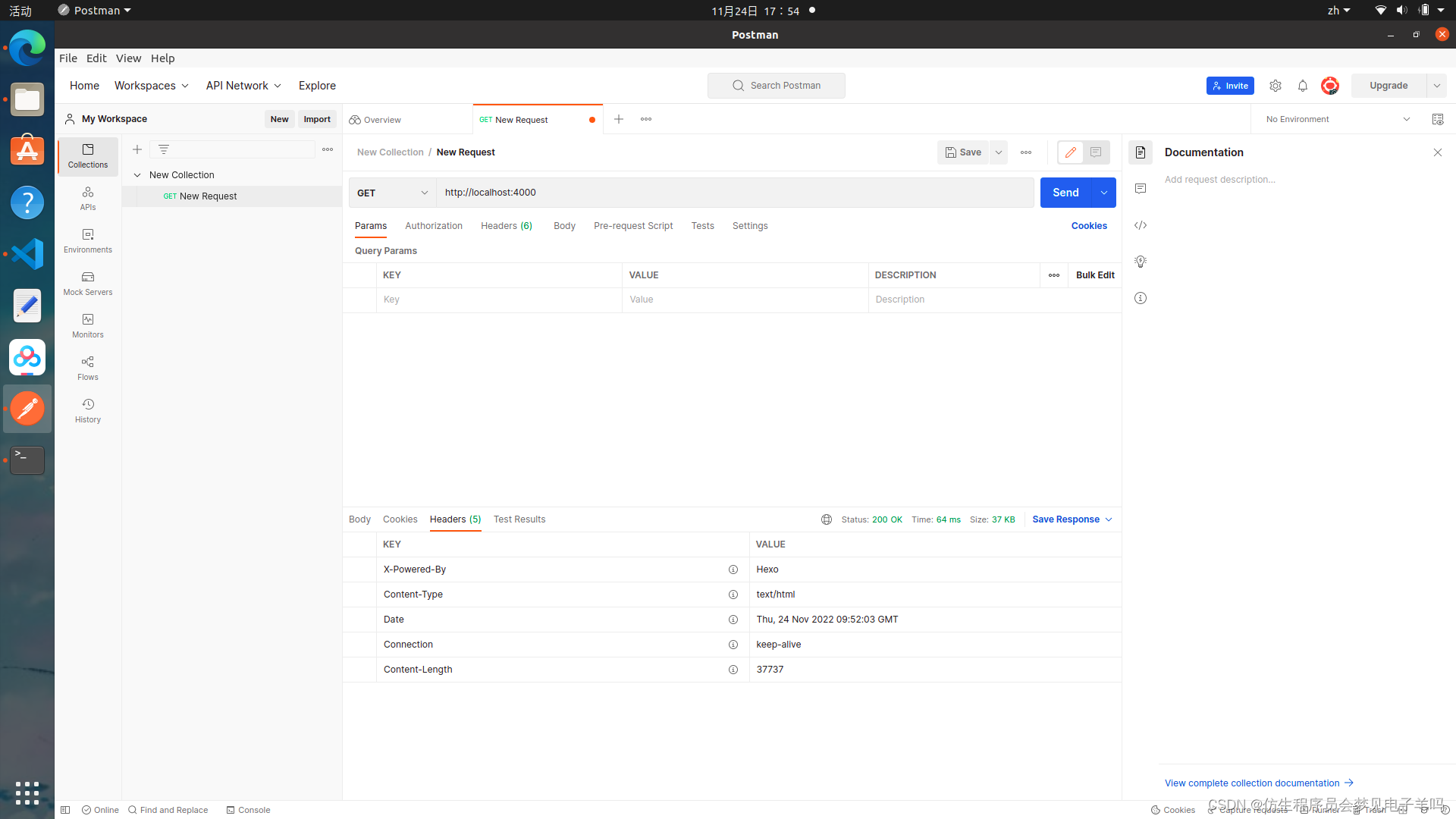Click the URL input field
Viewport: 1456px width, 819px height.
[735, 191]
